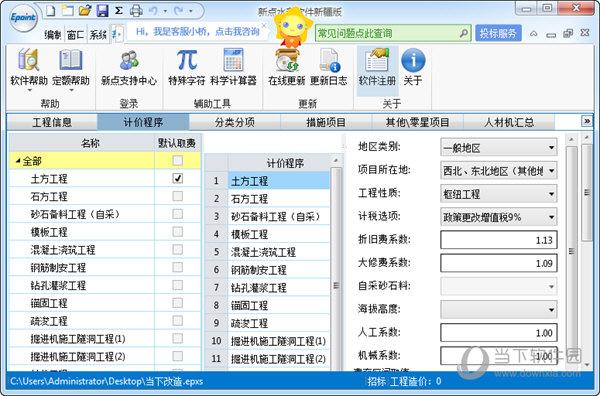Click the 大修费系数 input field
The height and width of the screenshot is (396, 600).
(x=499, y=263)
